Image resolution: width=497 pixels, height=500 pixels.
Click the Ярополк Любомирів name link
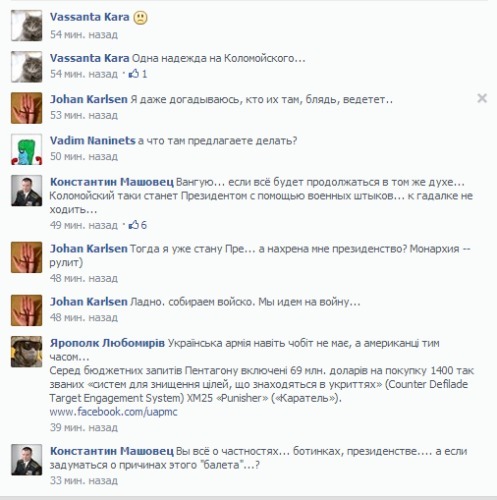tap(107, 343)
